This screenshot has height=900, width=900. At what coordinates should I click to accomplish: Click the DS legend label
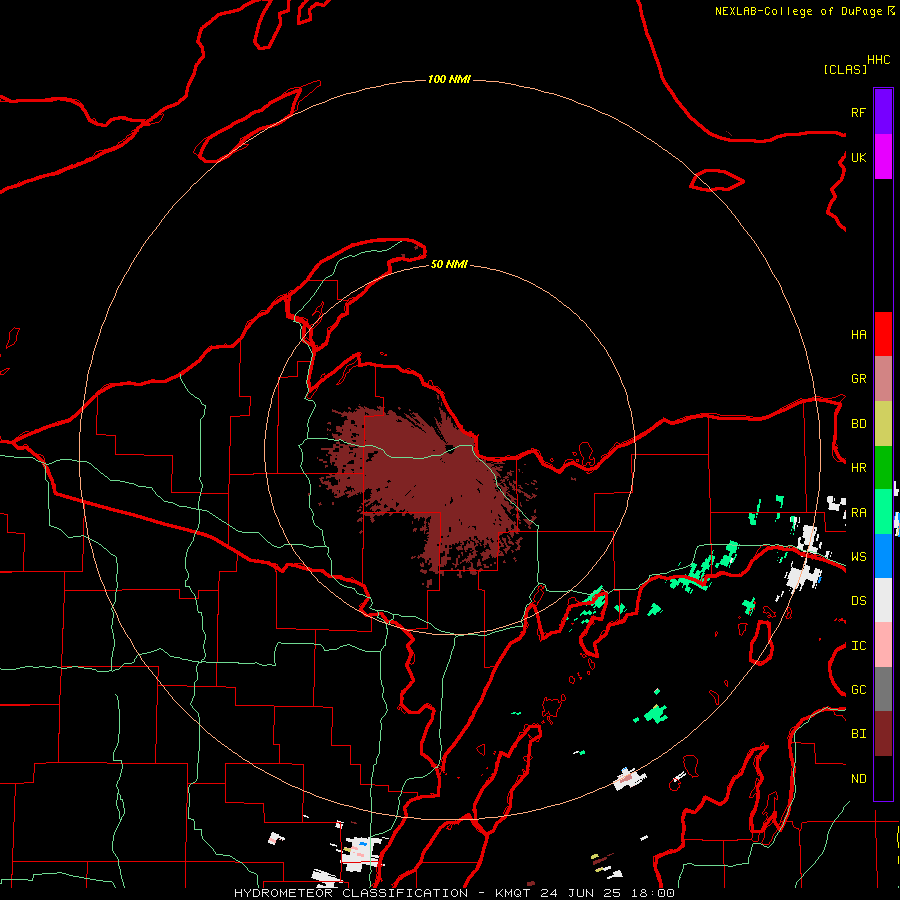click(859, 601)
